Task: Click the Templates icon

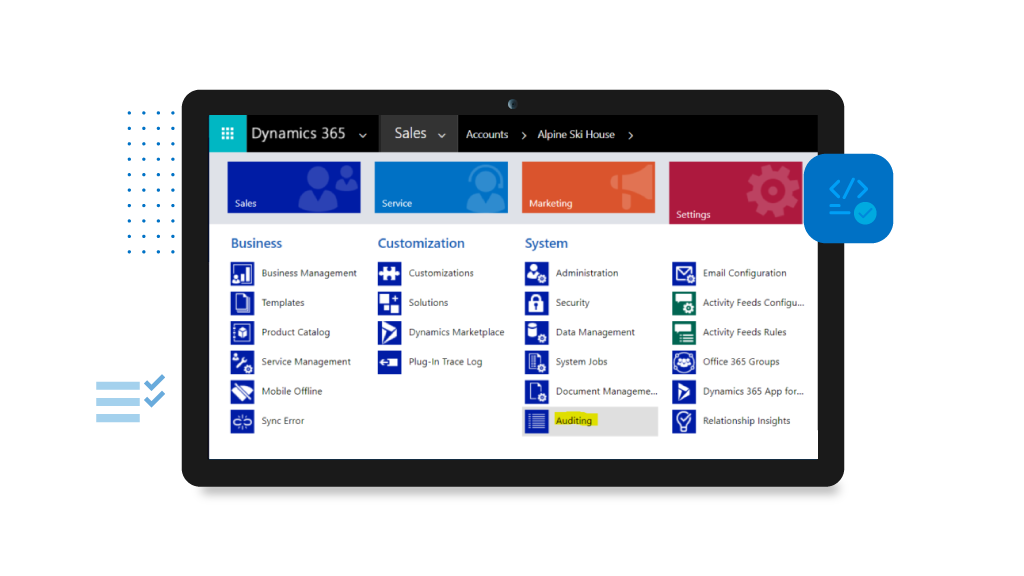Action: (242, 303)
